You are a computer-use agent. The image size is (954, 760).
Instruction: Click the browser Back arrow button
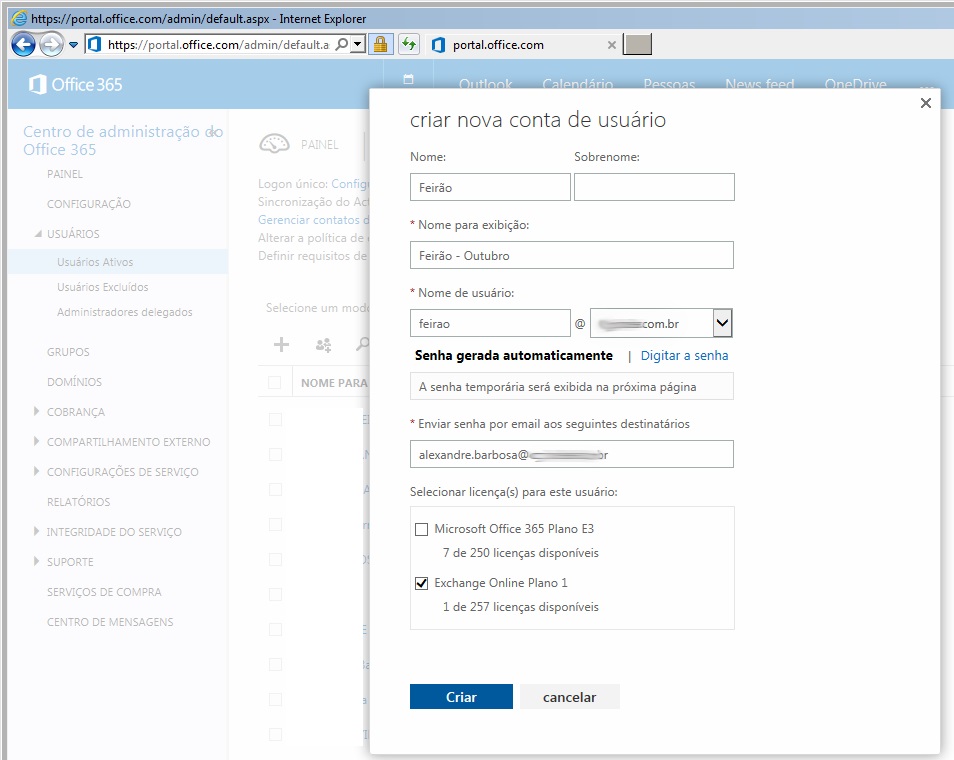pyautogui.click(x=23, y=44)
